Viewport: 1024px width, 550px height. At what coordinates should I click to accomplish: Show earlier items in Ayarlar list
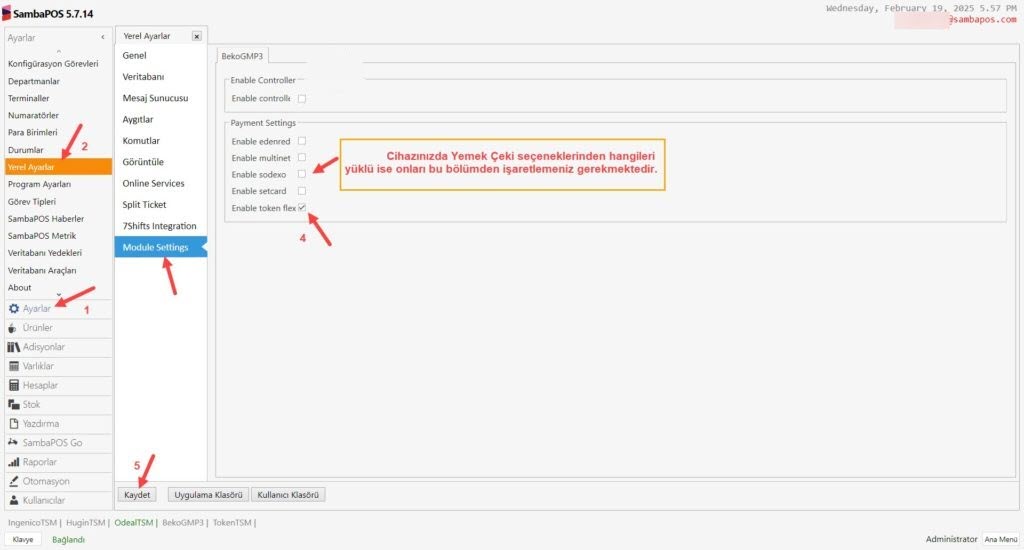[x=59, y=51]
